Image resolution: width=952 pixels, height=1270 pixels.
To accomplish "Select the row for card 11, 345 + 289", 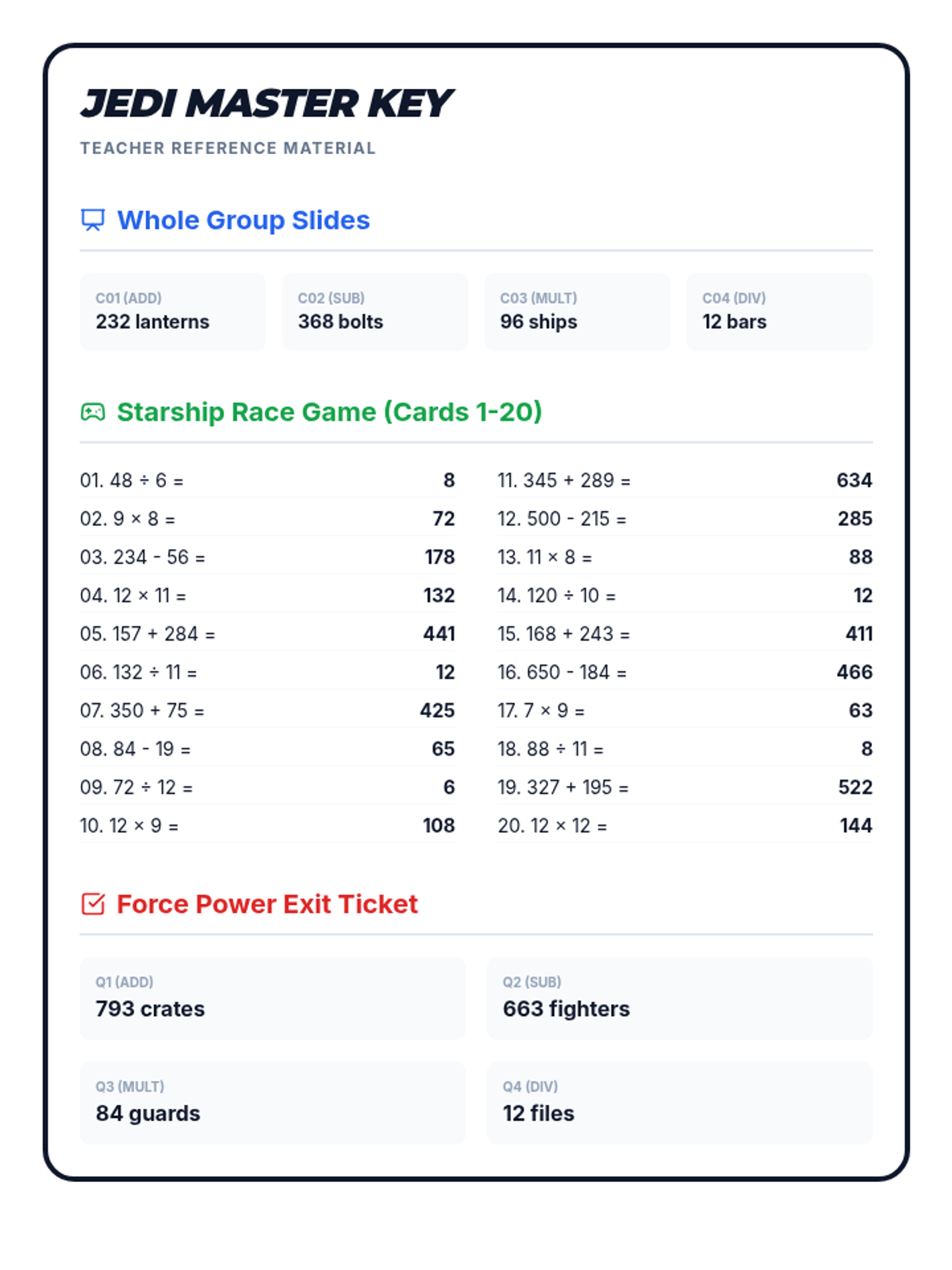I will [684, 480].
